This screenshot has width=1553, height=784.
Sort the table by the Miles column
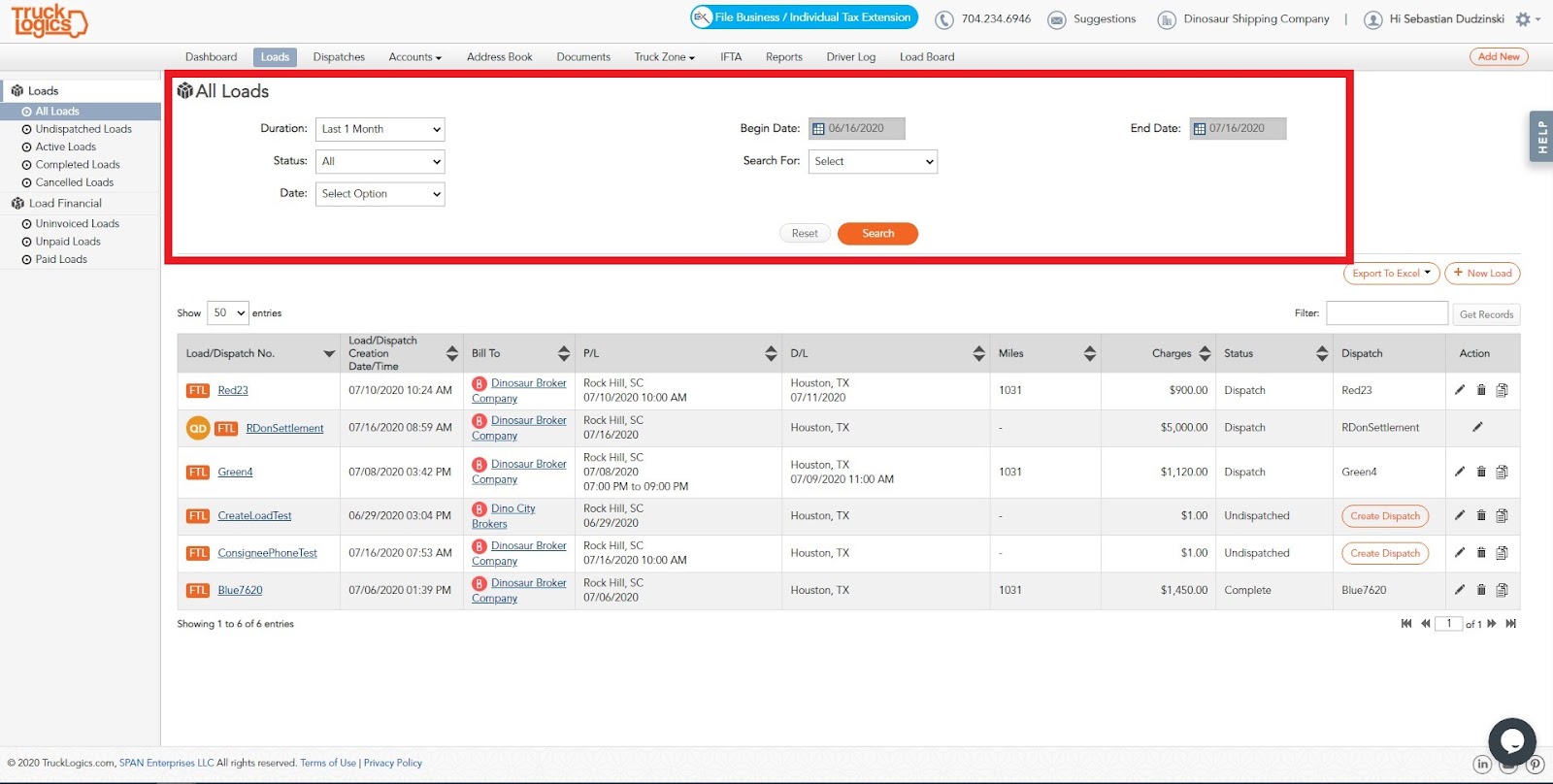click(1090, 353)
